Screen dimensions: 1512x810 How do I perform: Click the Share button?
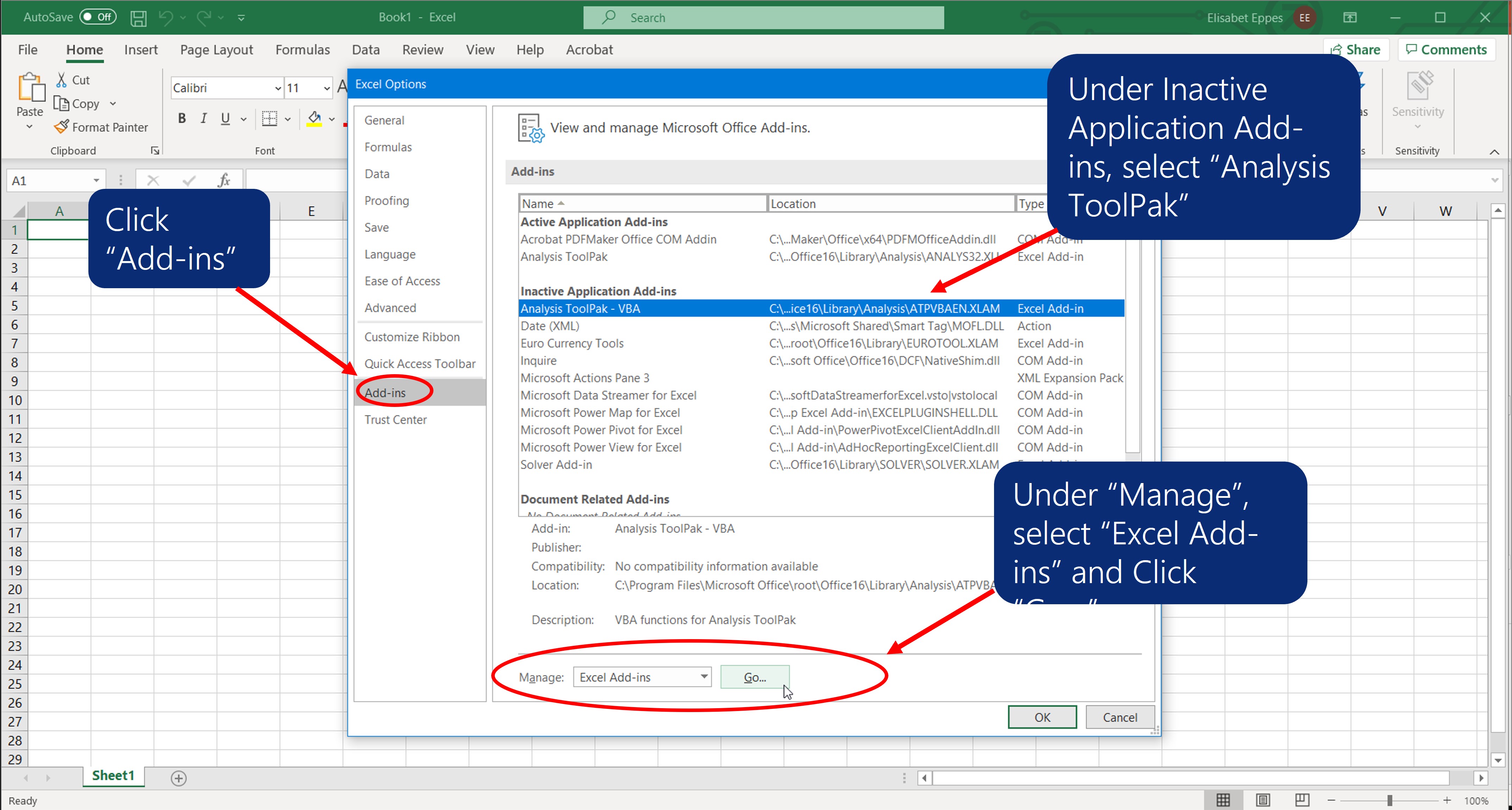[1356, 50]
